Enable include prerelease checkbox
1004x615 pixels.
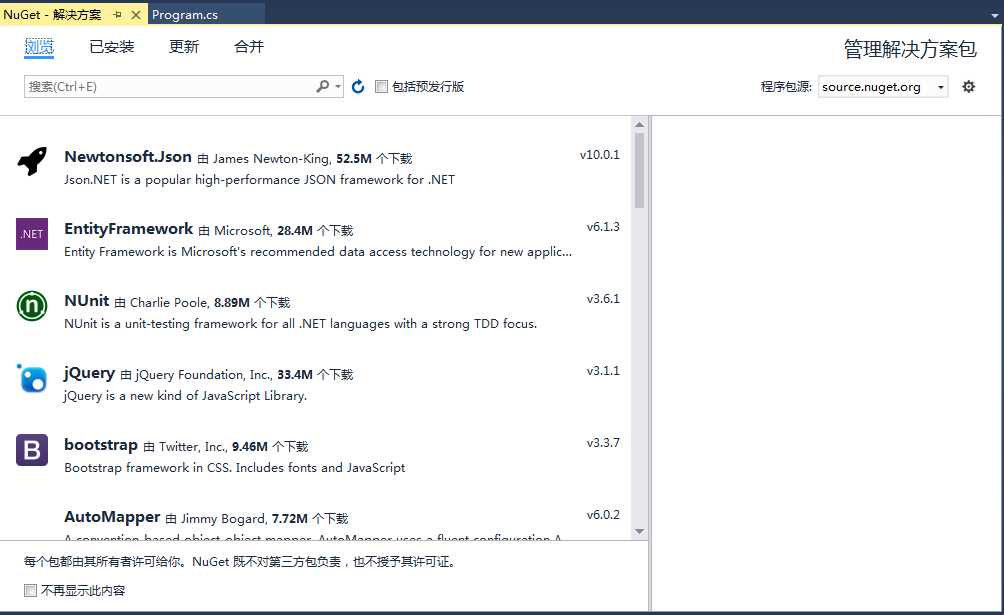(381, 86)
